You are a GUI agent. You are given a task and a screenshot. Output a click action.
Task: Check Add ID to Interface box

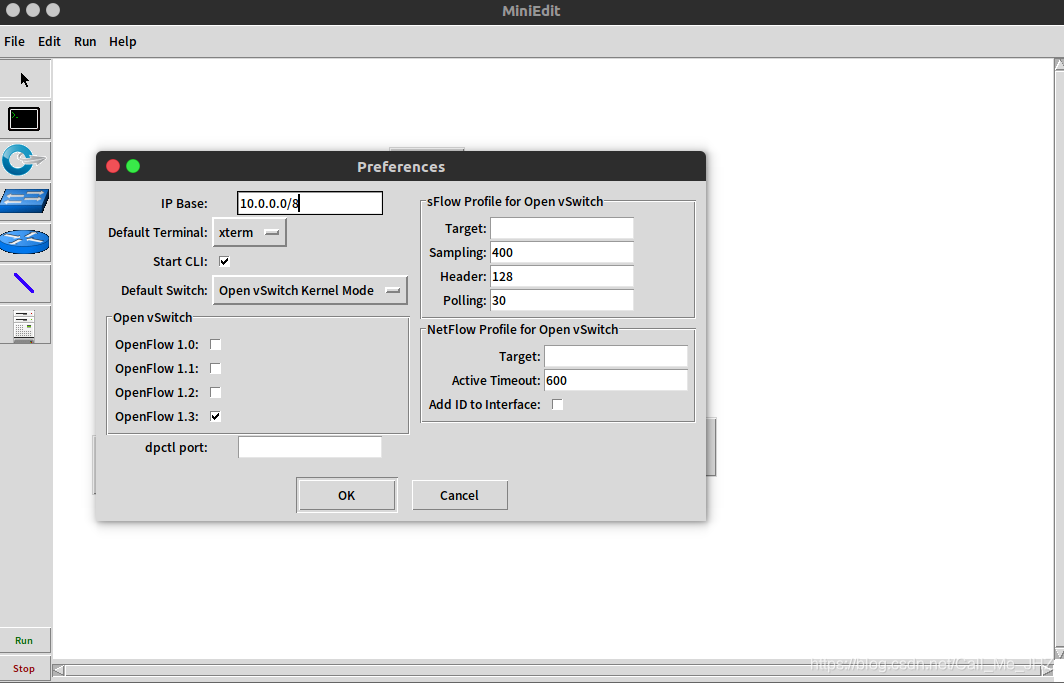557,404
